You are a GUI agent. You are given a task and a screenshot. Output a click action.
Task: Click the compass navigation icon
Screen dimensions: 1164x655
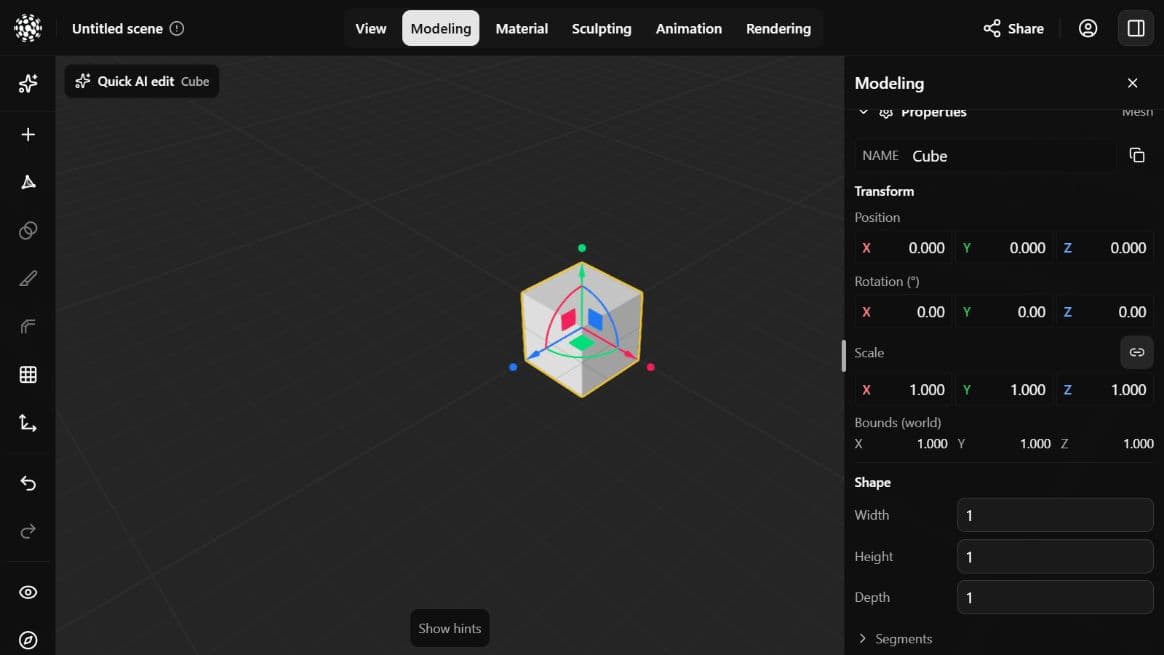tap(28, 640)
